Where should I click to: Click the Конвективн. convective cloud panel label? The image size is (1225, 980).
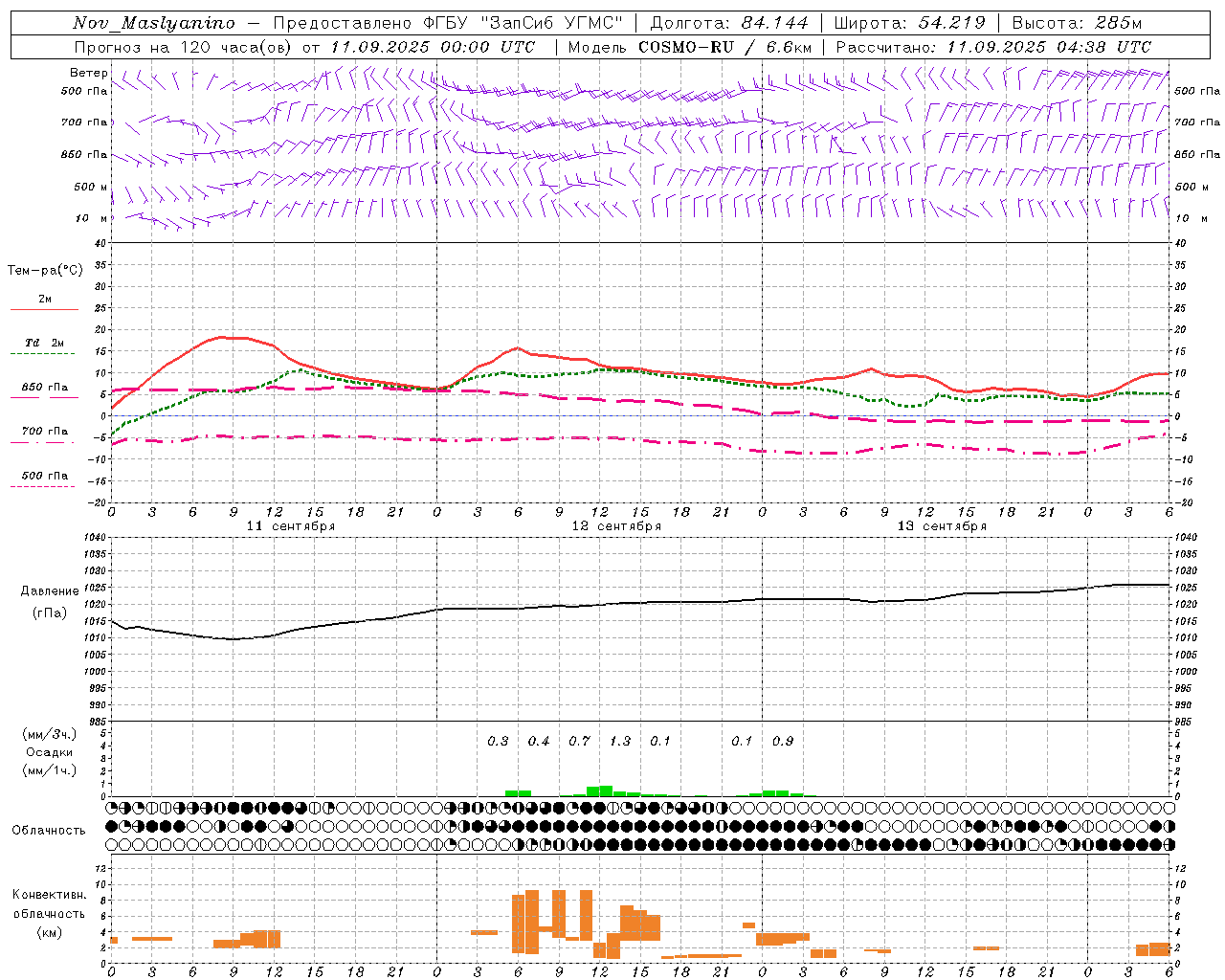click(50, 895)
